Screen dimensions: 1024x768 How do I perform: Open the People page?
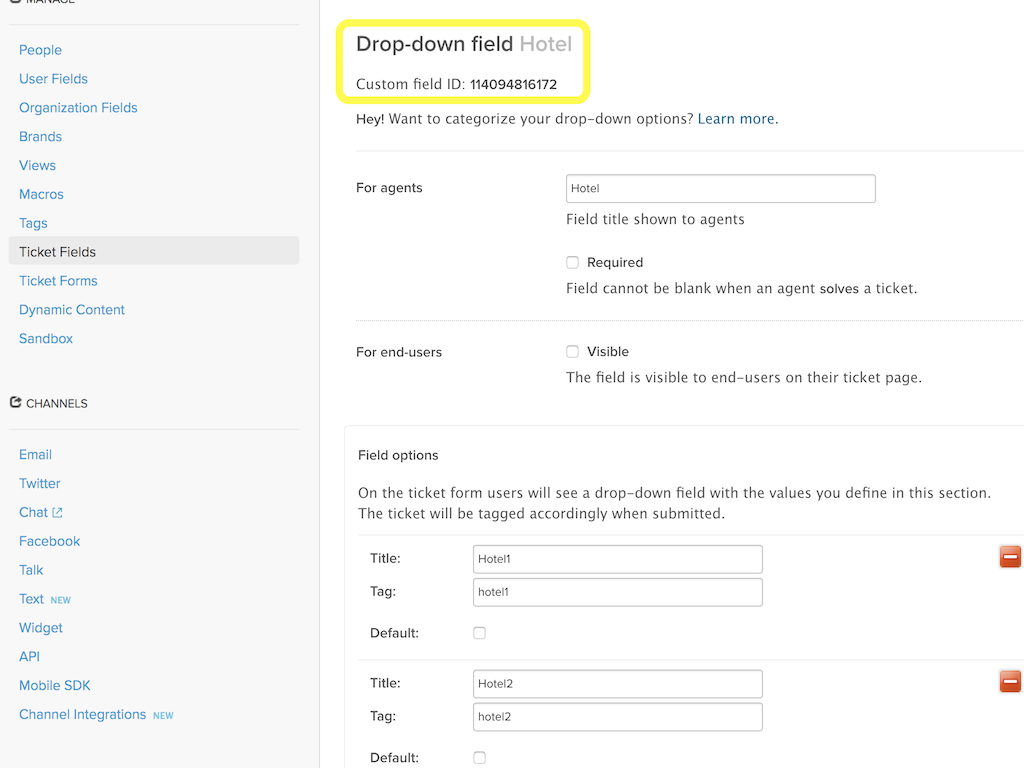point(40,50)
